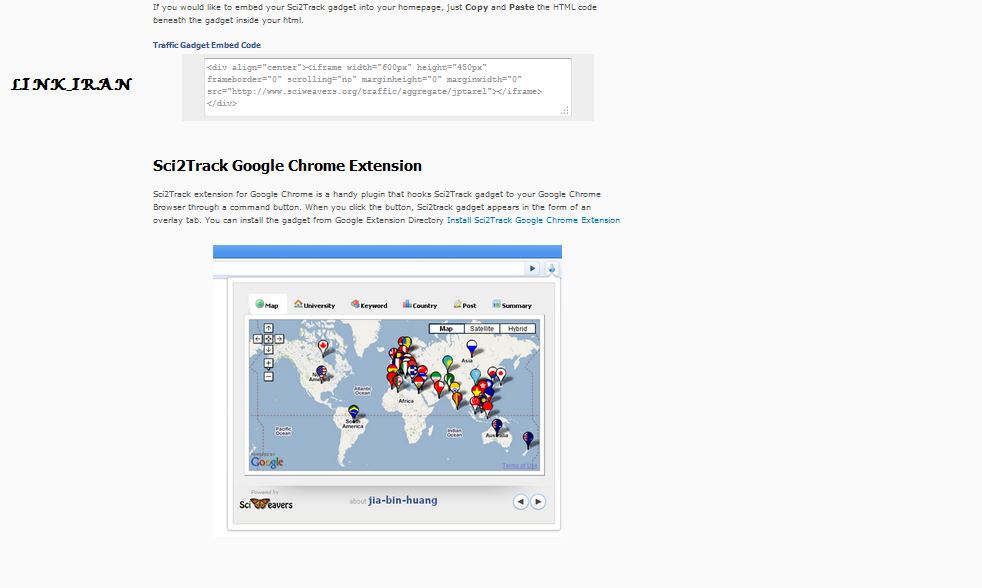Zoom in with the map plus button
Screen dimensions: 982x588
coord(269,363)
